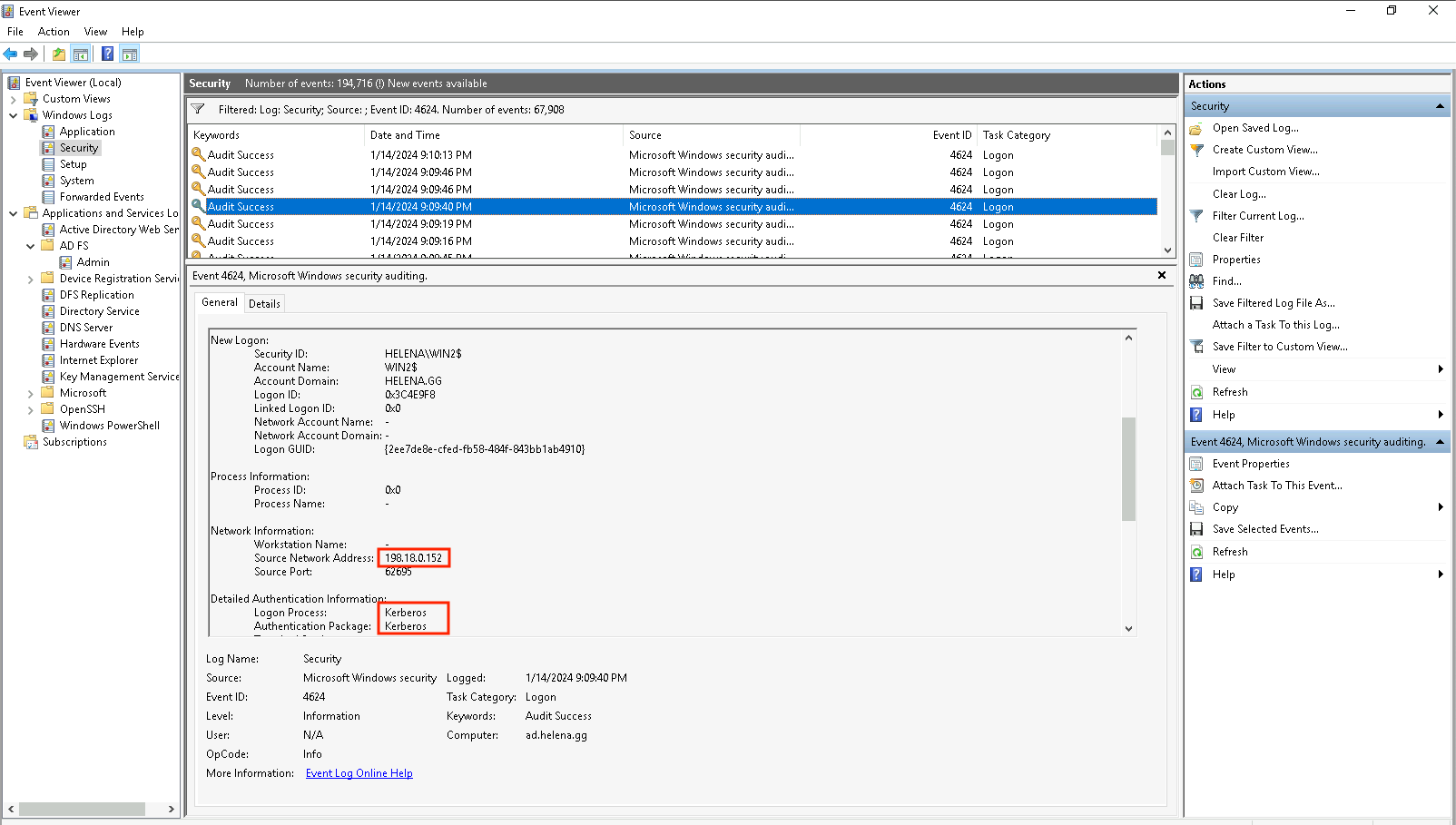Collapse the AD FS tree node

[31, 246]
